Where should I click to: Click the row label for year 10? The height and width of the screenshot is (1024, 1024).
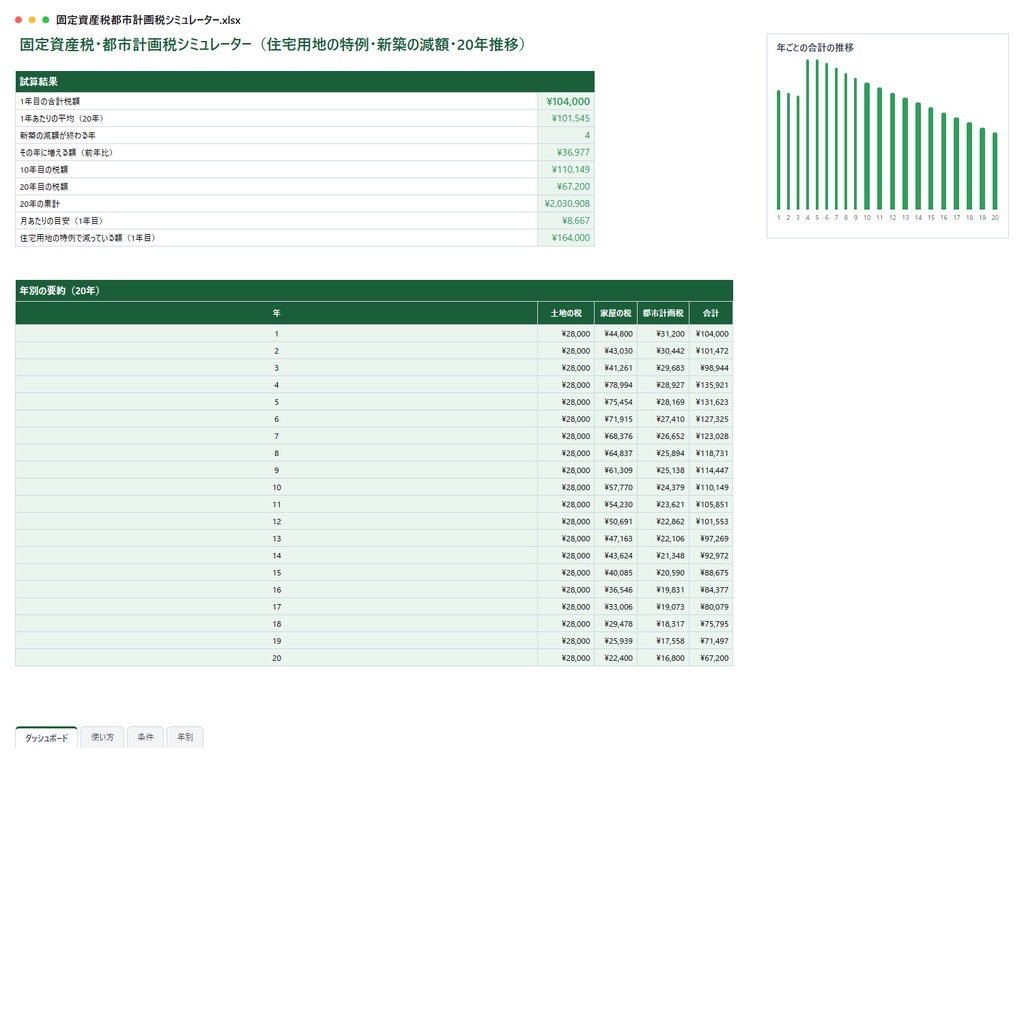pyautogui.click(x=276, y=487)
